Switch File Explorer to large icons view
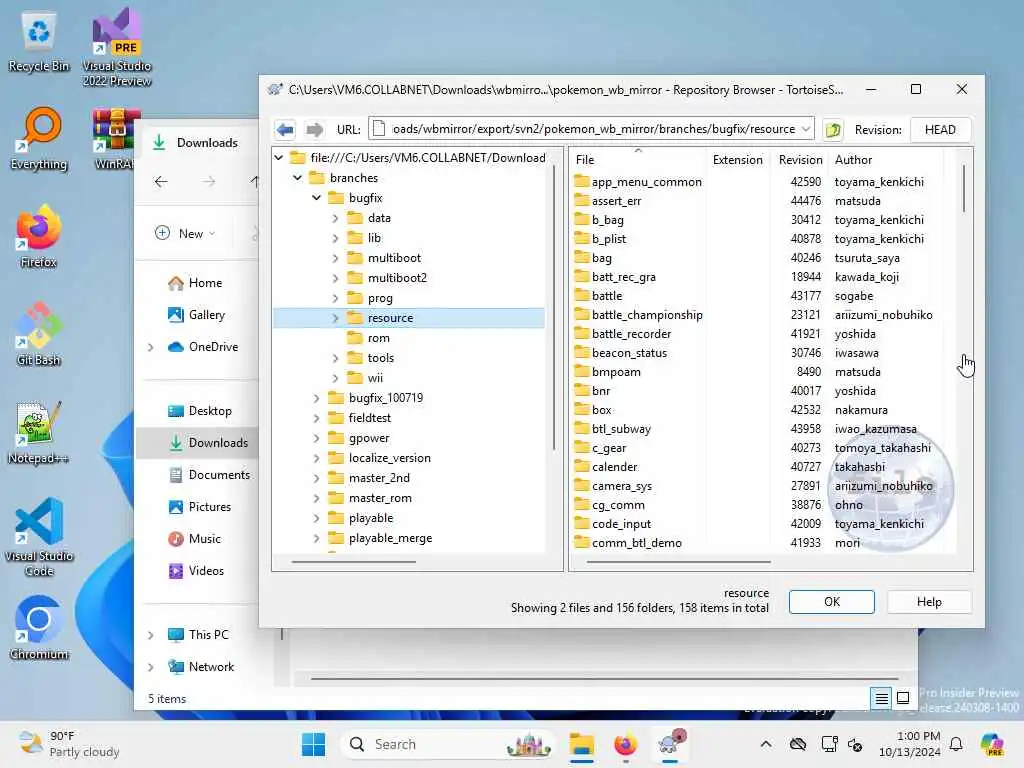The image size is (1024, 768). pos(903,699)
